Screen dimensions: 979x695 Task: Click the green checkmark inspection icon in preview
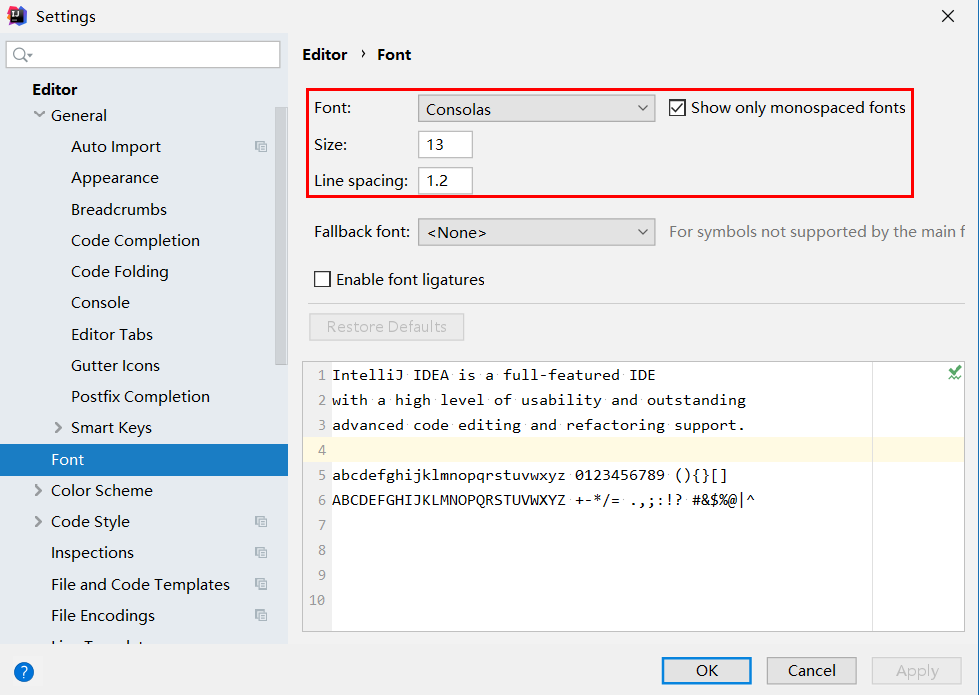coord(954,373)
